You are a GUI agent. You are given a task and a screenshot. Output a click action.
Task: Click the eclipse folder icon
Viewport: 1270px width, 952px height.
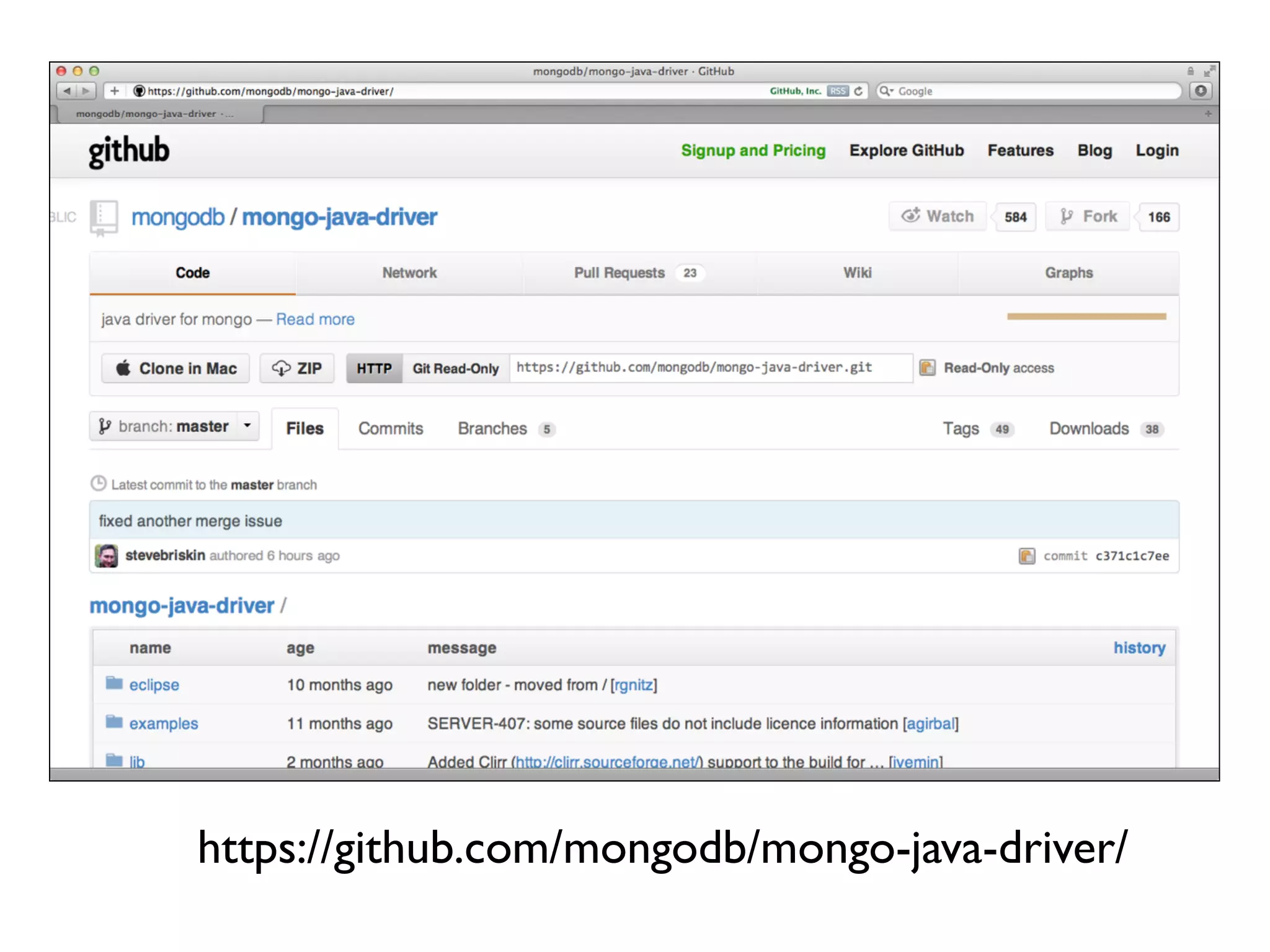click(114, 683)
